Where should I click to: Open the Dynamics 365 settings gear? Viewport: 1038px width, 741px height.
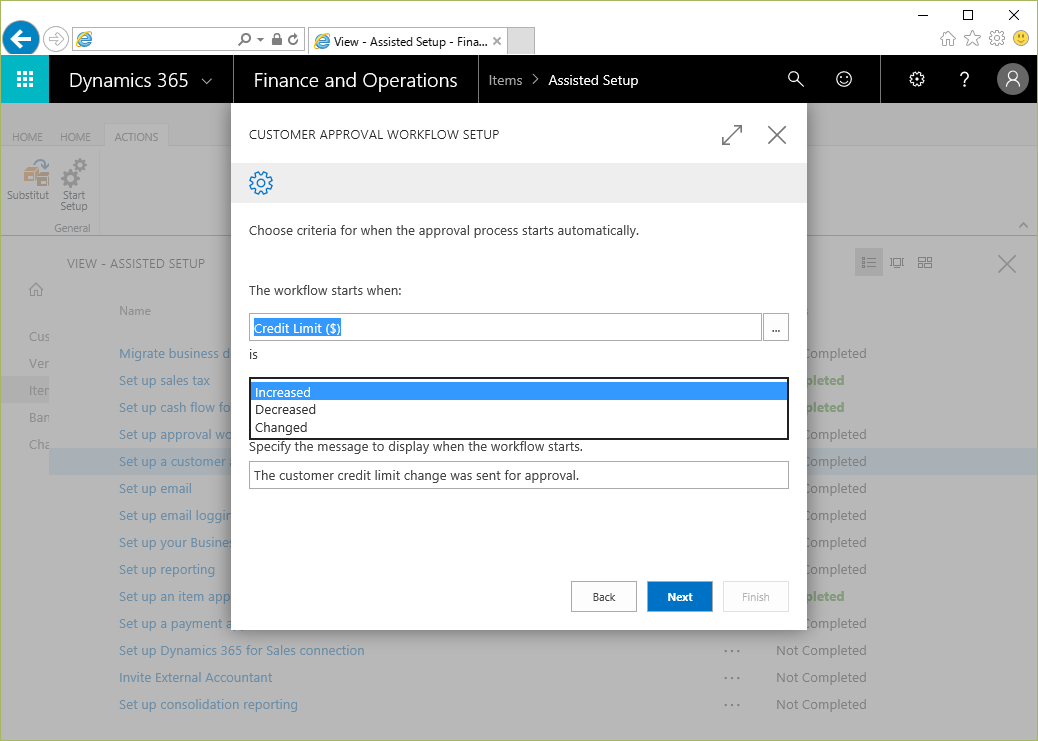pos(916,79)
